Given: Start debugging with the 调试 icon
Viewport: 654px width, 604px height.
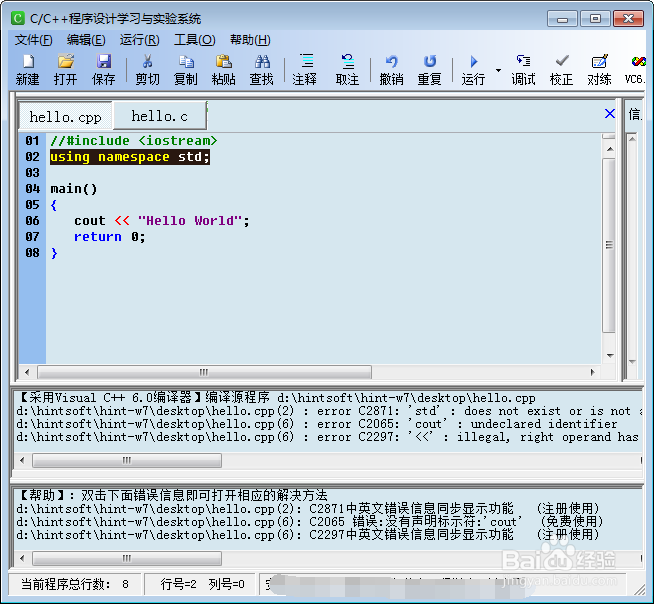Looking at the screenshot, I should [x=523, y=70].
